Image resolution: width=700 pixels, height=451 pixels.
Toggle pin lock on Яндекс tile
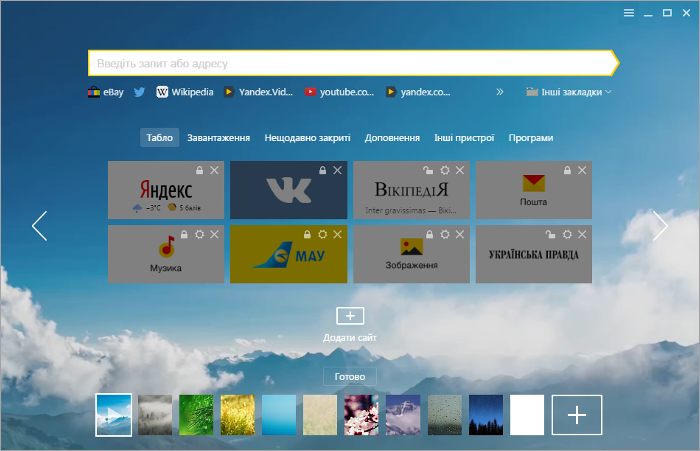pyautogui.click(x=200, y=170)
